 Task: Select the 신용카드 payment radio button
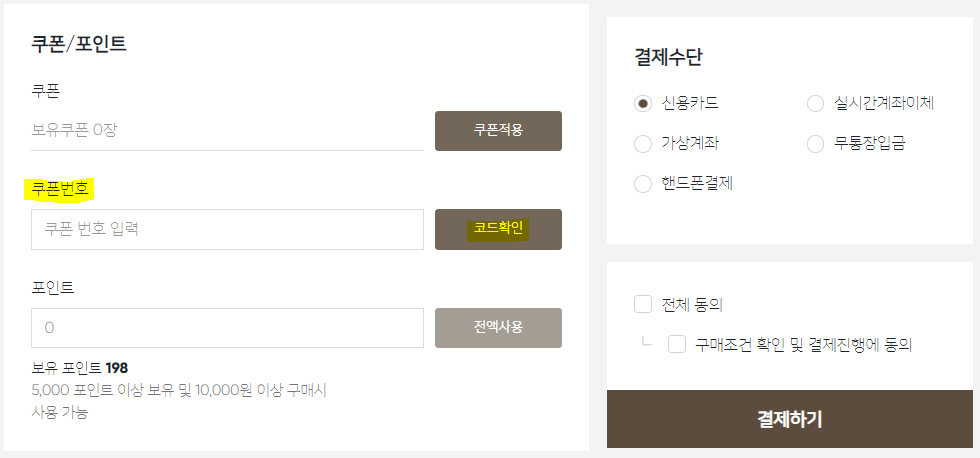pos(642,104)
